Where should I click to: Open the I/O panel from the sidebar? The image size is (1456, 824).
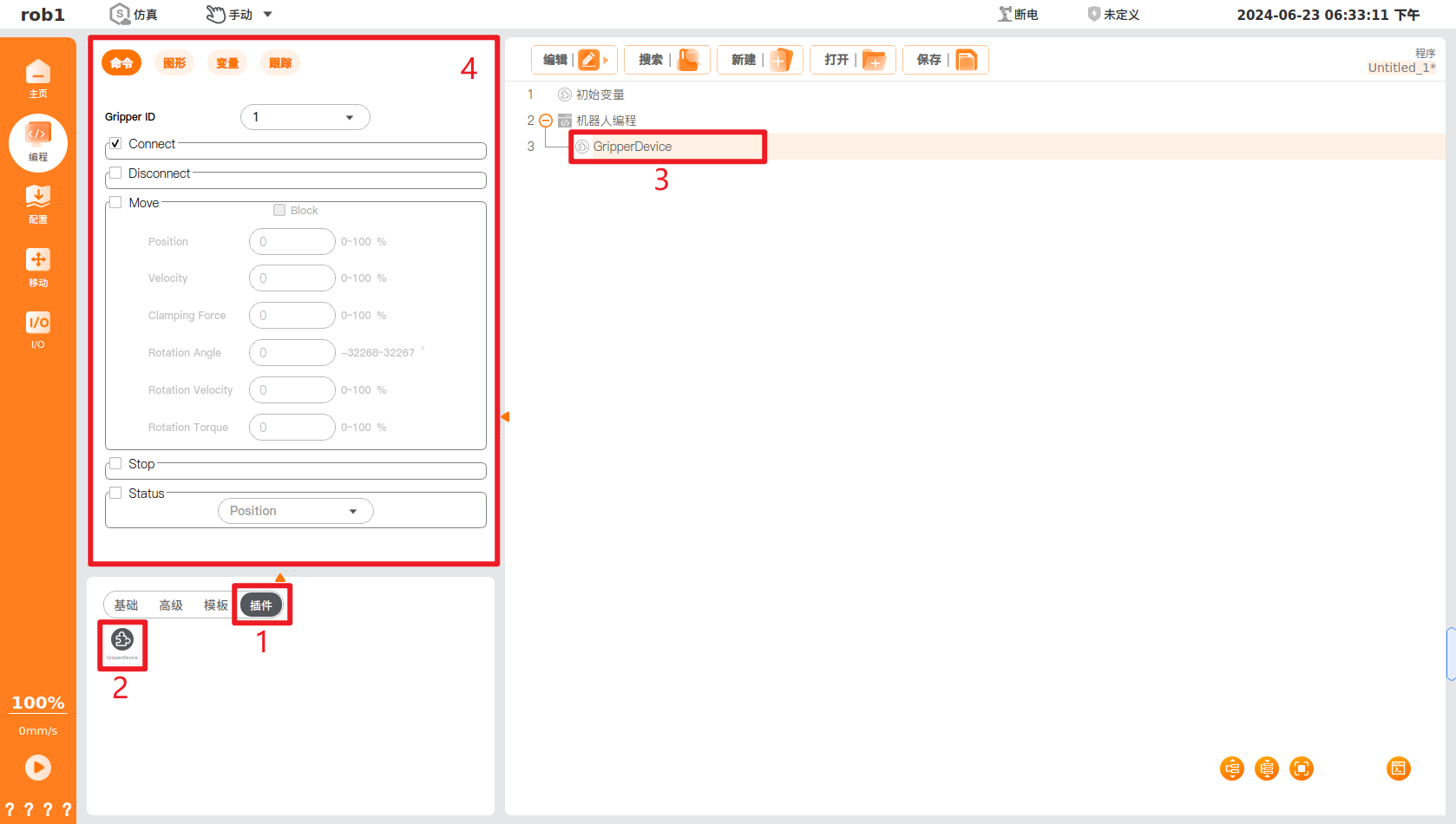click(38, 330)
